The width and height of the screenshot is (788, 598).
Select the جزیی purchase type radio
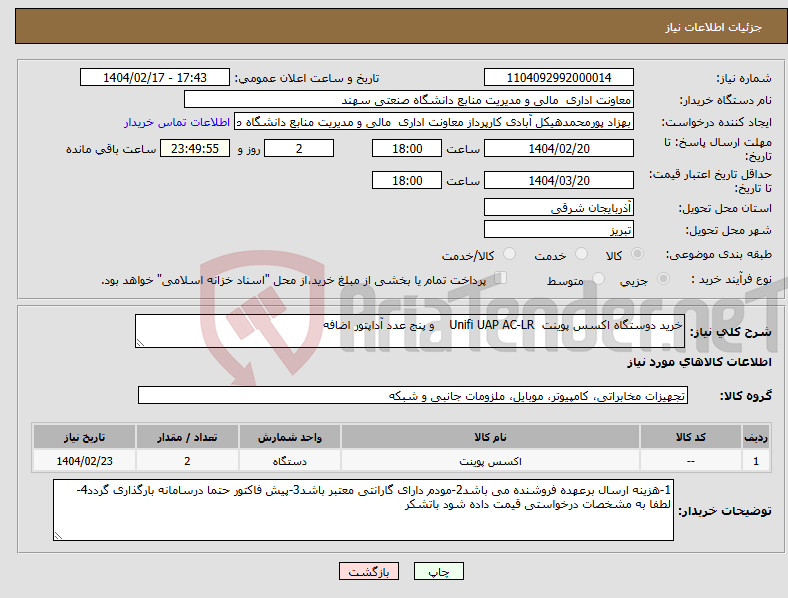click(663, 279)
